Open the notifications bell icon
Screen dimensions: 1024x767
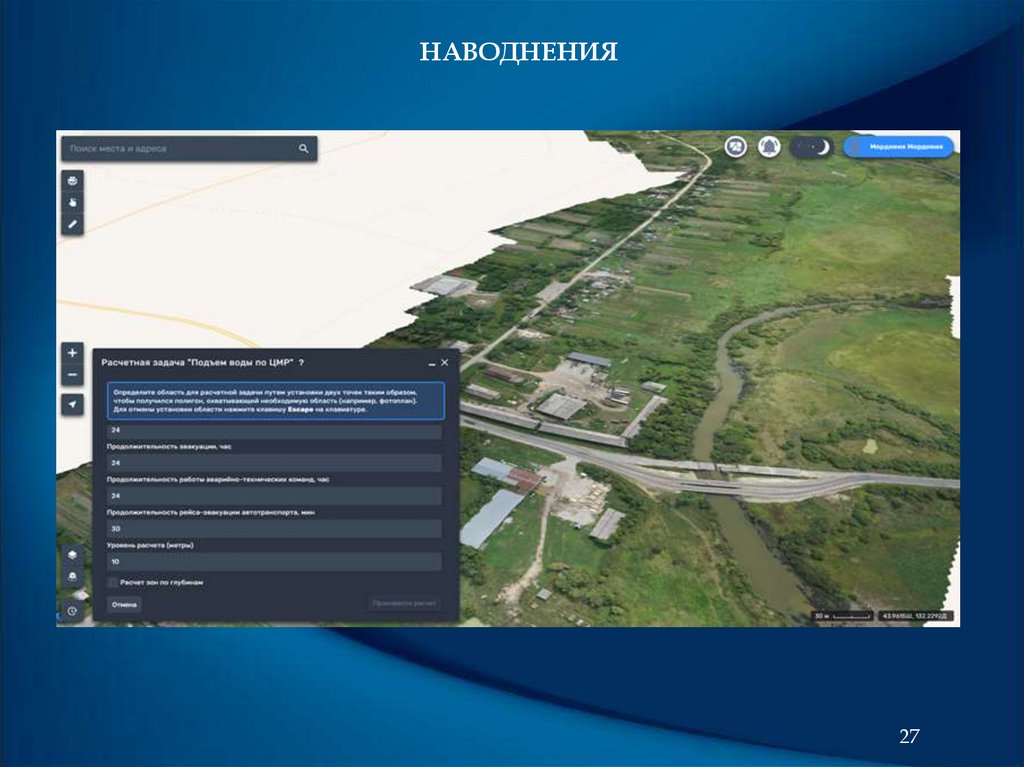[x=768, y=147]
